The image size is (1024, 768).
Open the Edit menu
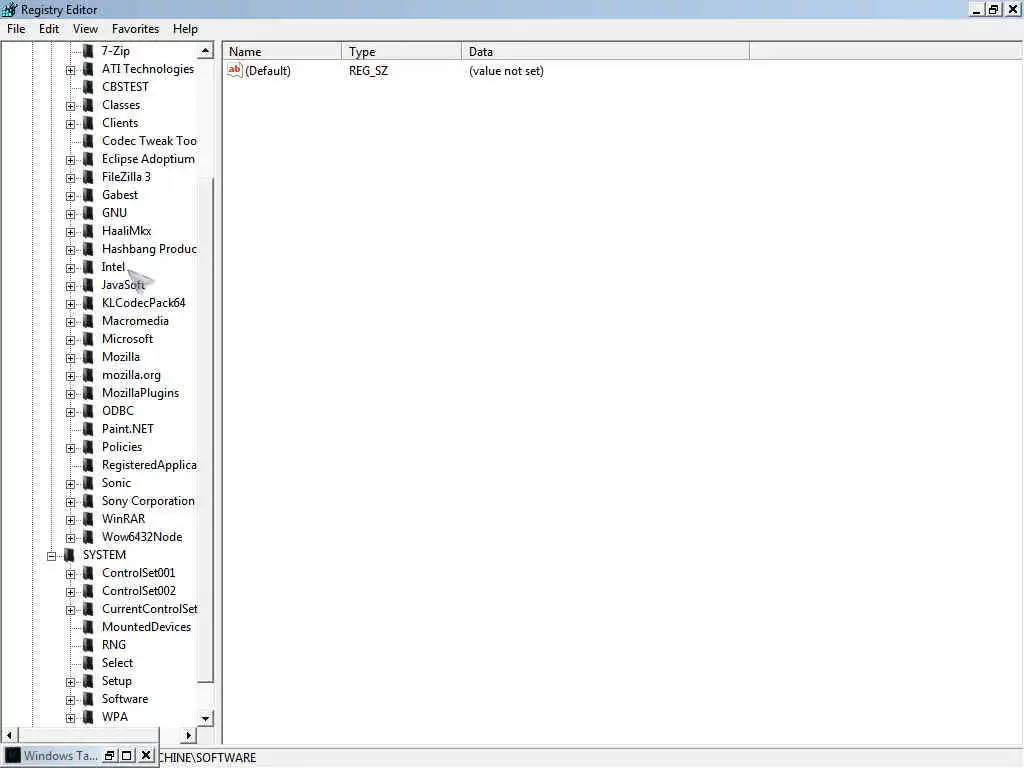point(49,29)
